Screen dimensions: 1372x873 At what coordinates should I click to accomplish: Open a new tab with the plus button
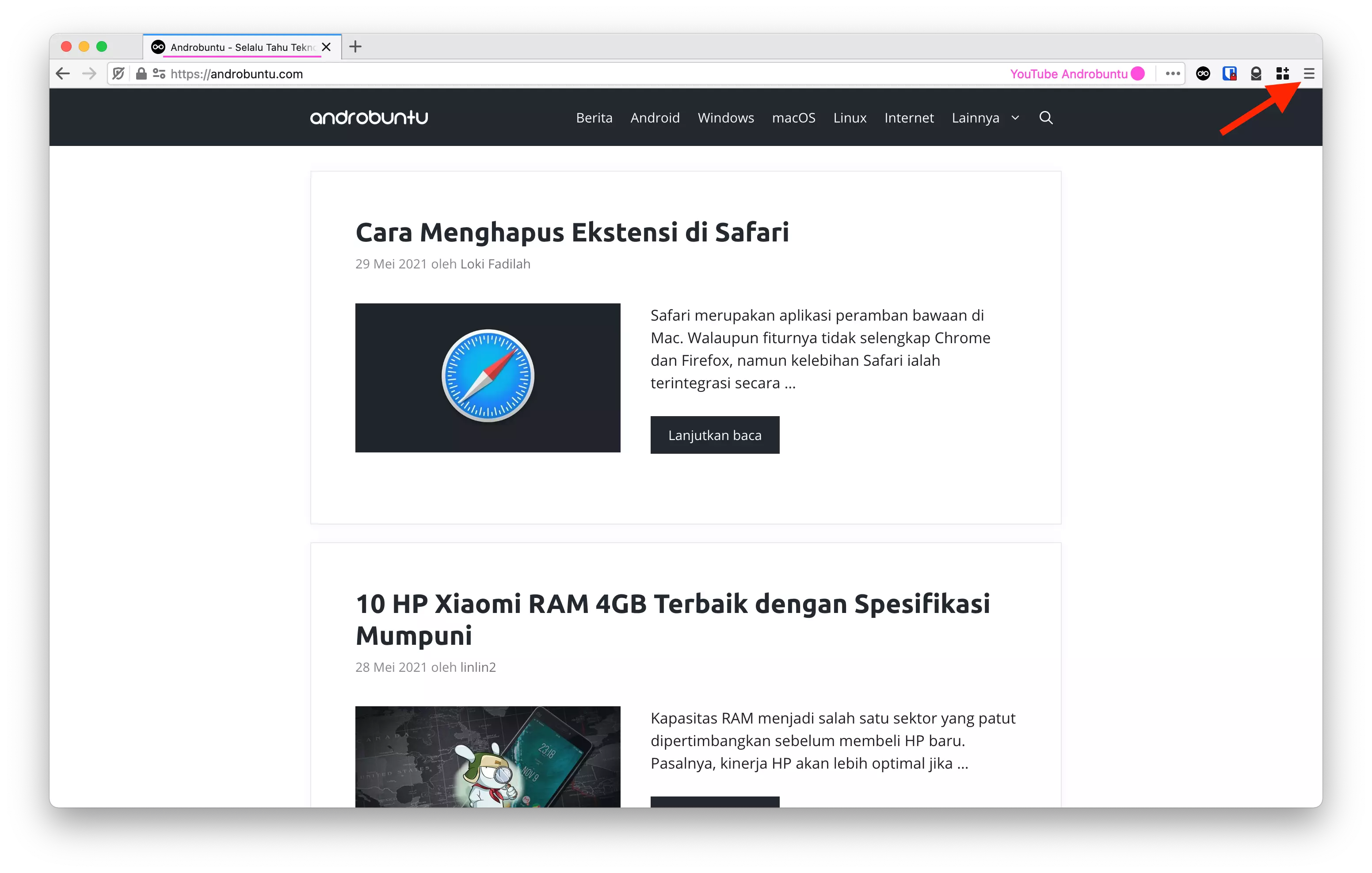(x=355, y=47)
